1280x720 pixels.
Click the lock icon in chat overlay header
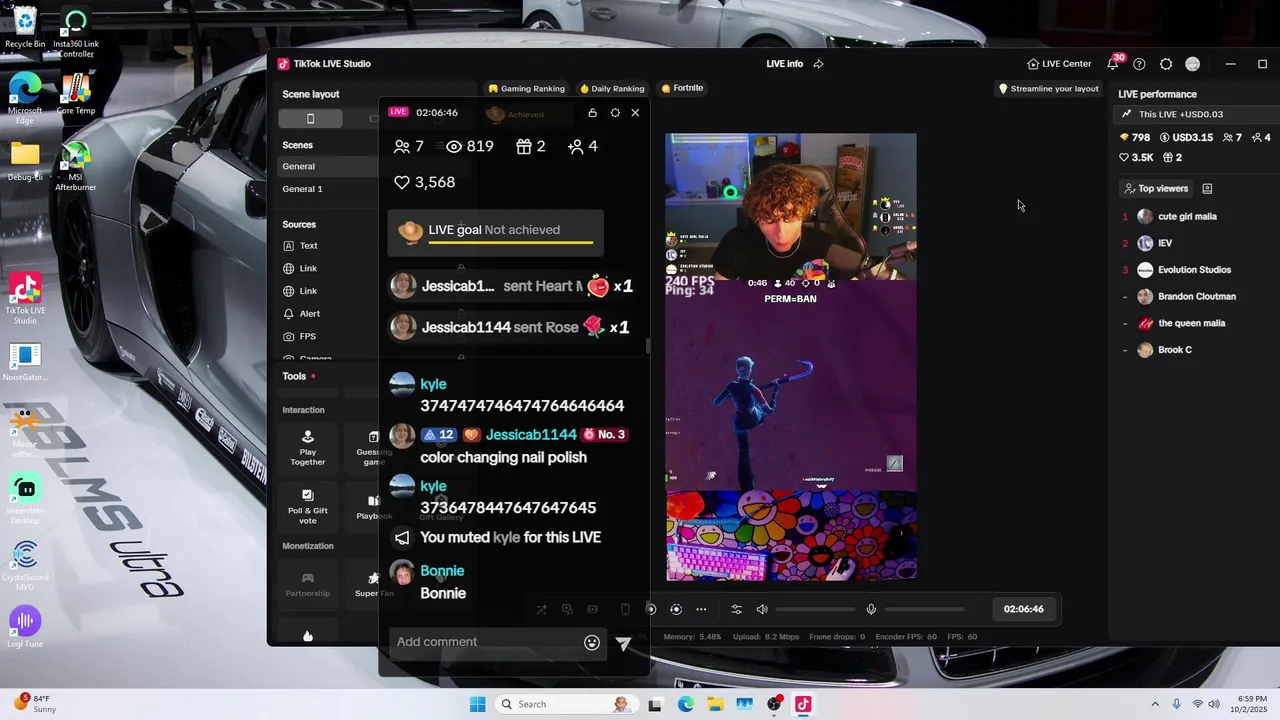tap(592, 113)
